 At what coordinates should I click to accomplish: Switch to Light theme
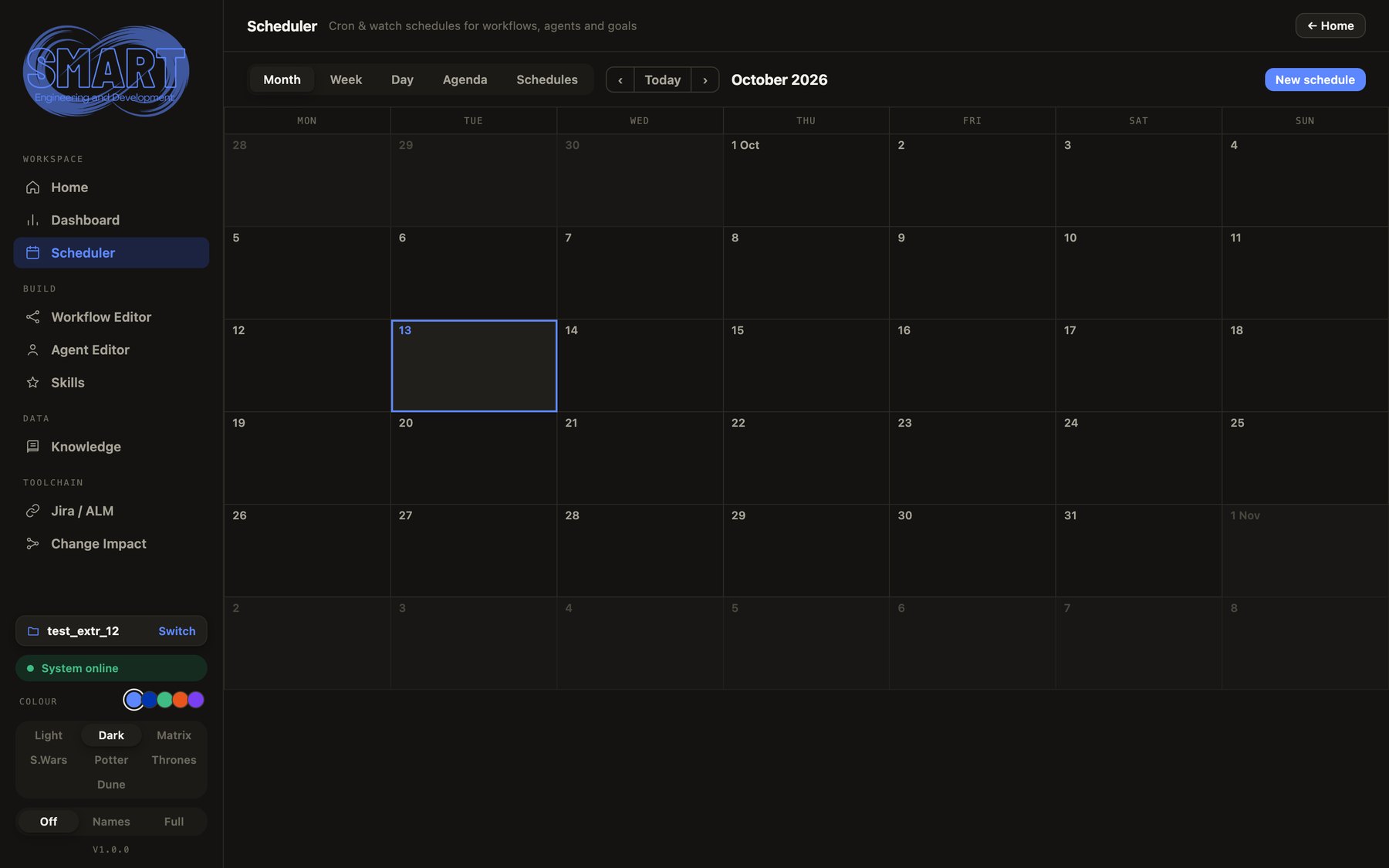coord(49,735)
